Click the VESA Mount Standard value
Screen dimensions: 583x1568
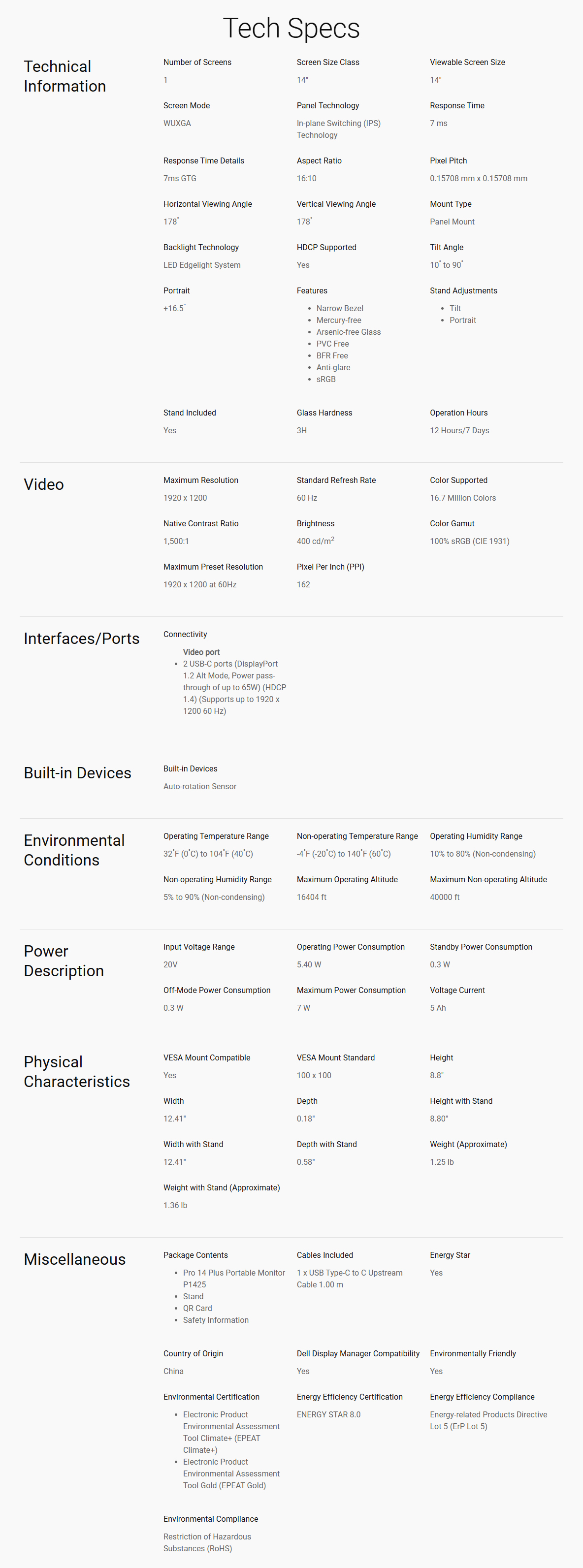tap(313, 1076)
